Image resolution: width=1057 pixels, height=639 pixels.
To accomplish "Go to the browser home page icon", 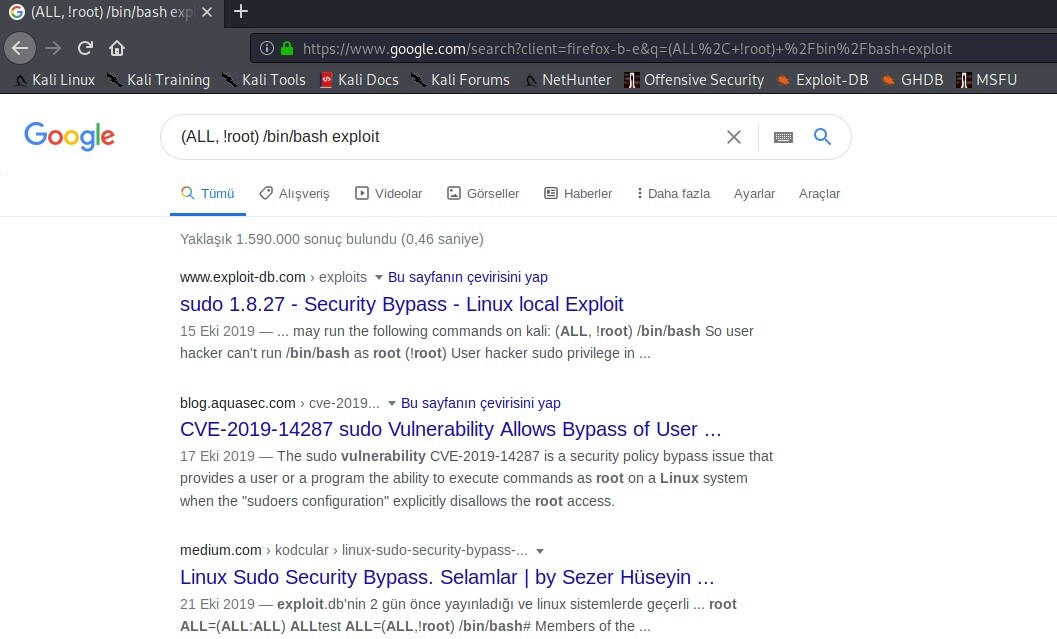I will tap(117, 48).
